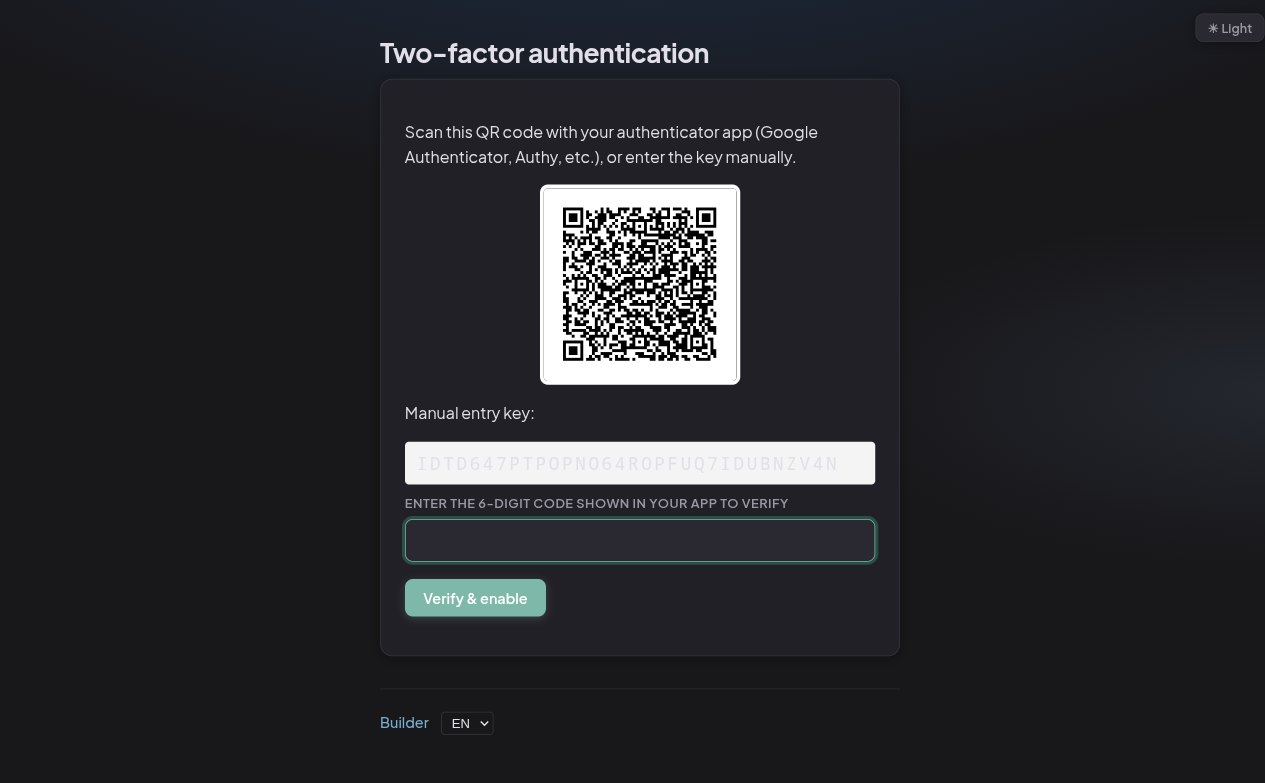The image size is (1265, 783).
Task: Click inside the white QR code frame
Action: coord(640,284)
